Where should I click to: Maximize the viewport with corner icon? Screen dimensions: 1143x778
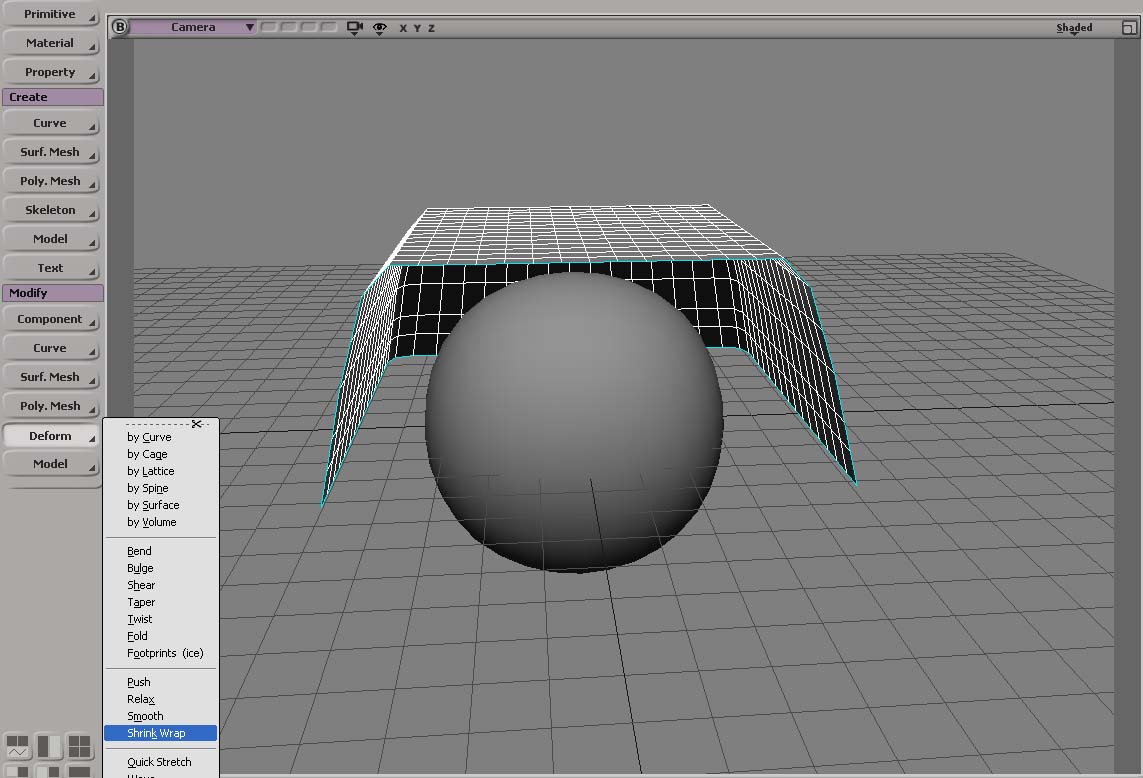[x=1128, y=28]
